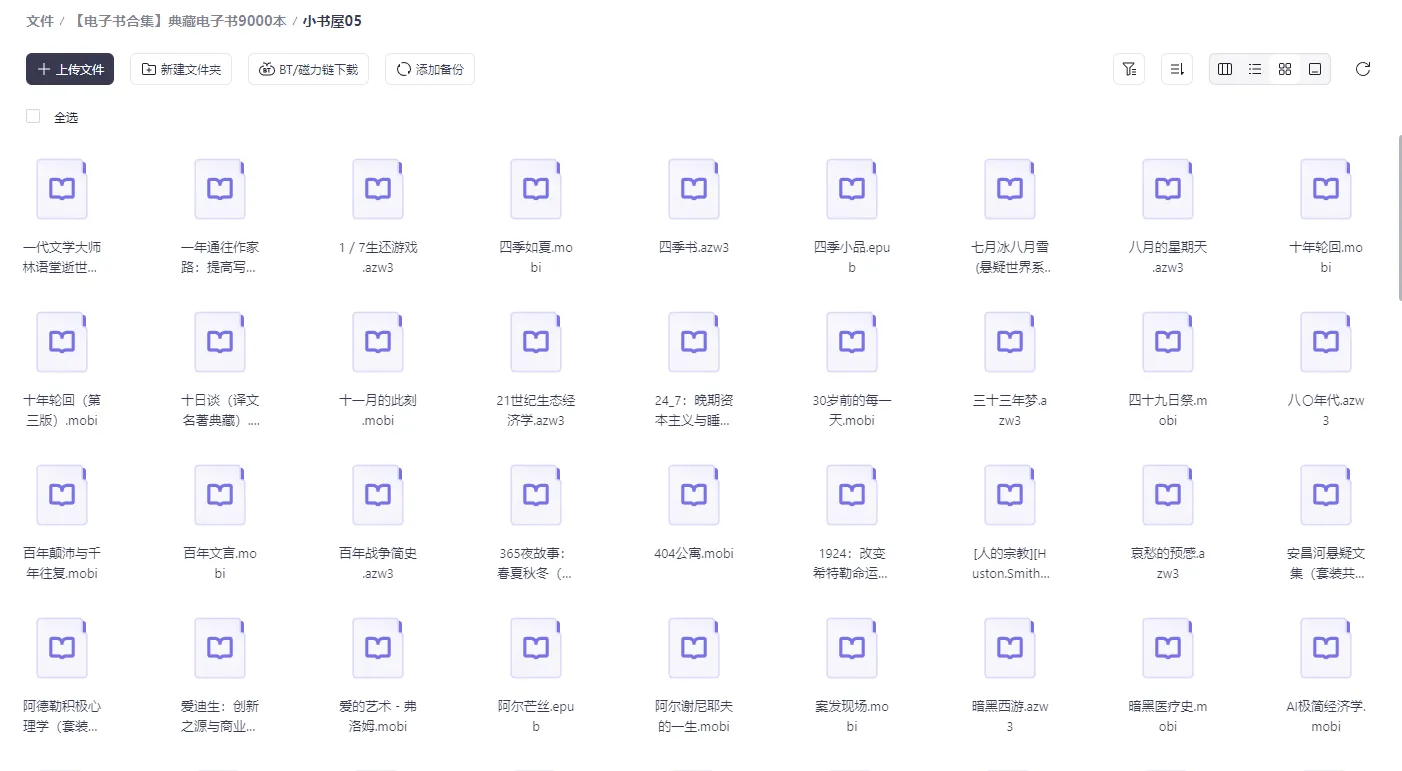This screenshot has height=771, width=1402.
Task: Switch to grid icon view
Action: coord(1285,69)
